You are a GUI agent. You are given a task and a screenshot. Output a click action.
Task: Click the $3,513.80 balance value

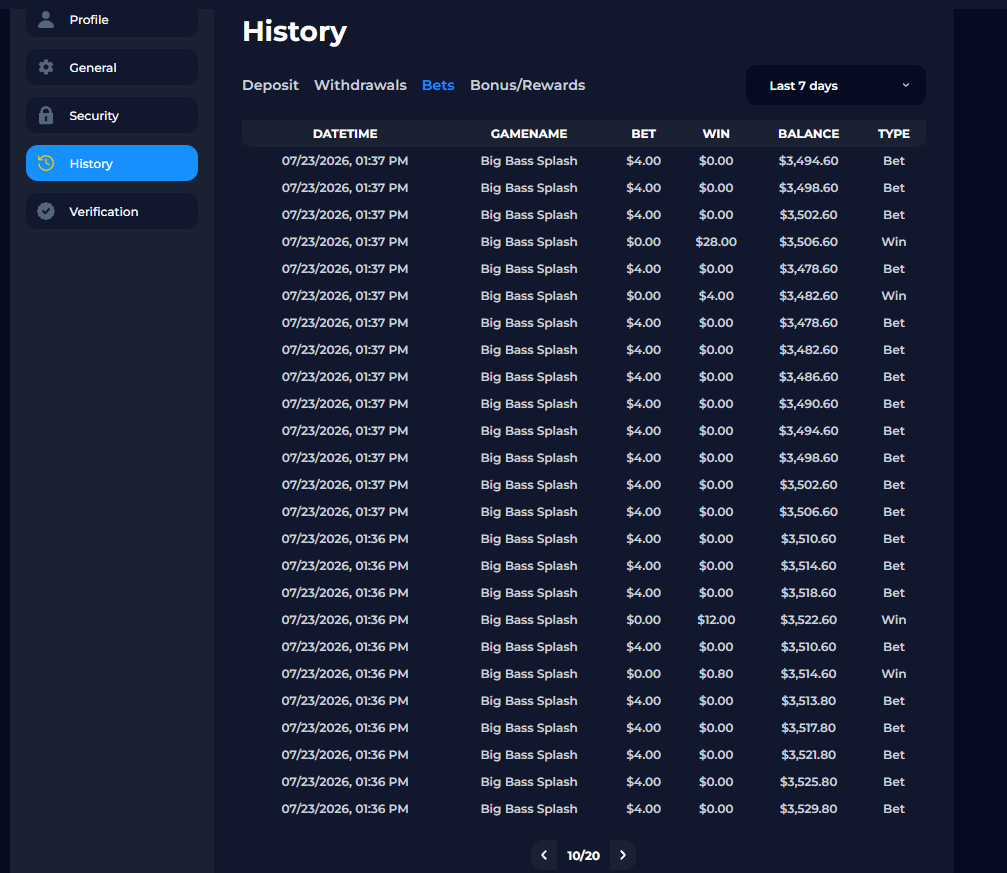click(809, 701)
